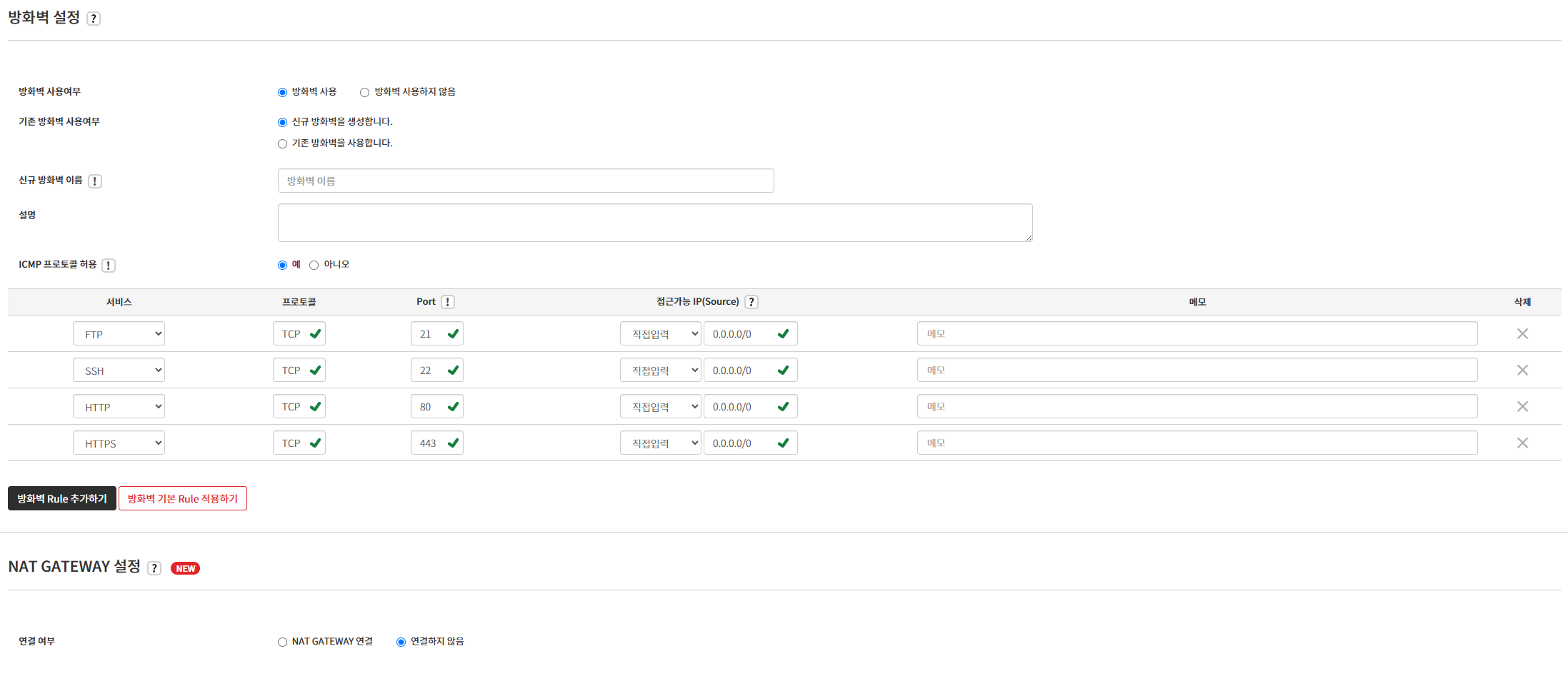The image size is (1568, 676).
Task: Select NAT GATEWAY 연결 radio button
Action: [282, 642]
